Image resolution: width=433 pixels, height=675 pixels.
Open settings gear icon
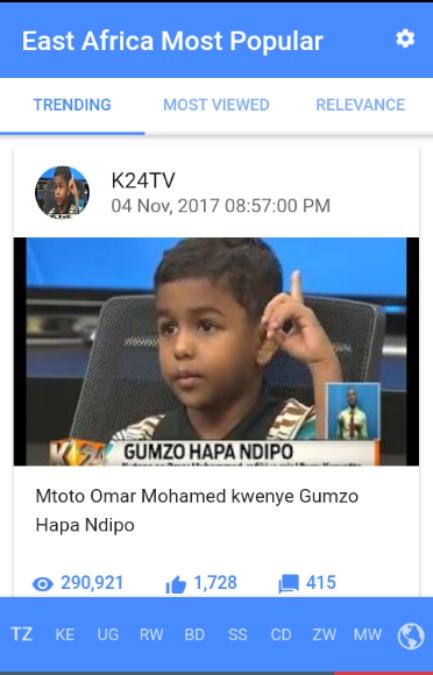point(405,39)
